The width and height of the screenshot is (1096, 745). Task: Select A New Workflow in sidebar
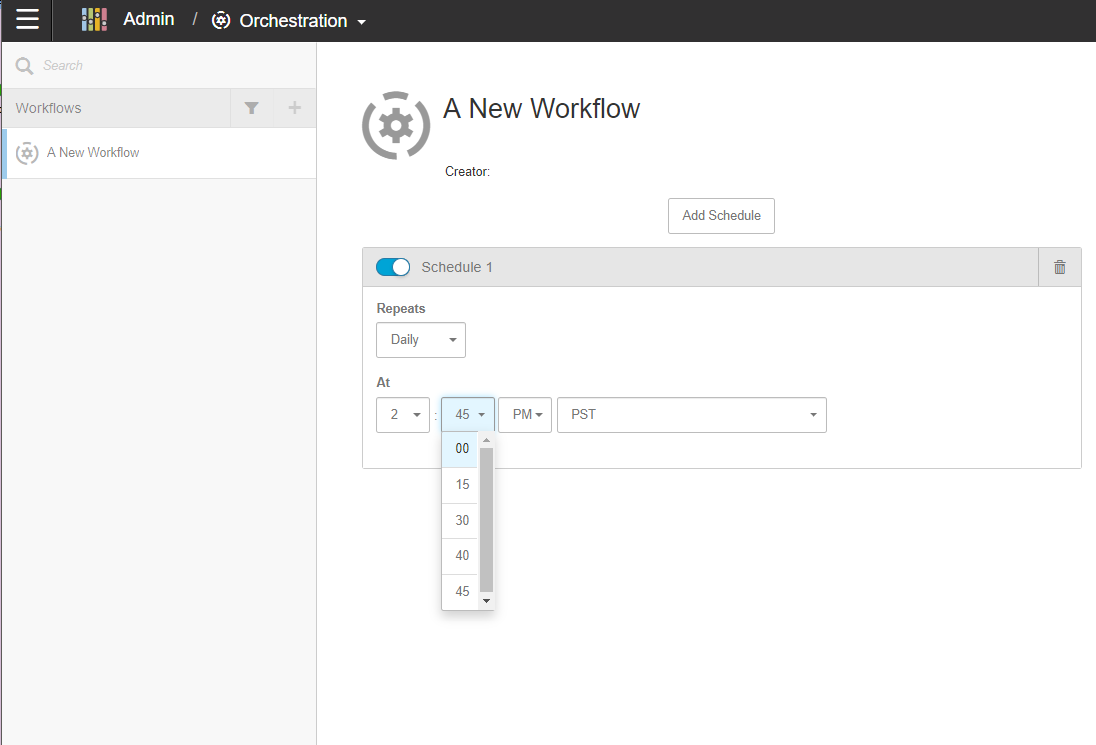(93, 153)
